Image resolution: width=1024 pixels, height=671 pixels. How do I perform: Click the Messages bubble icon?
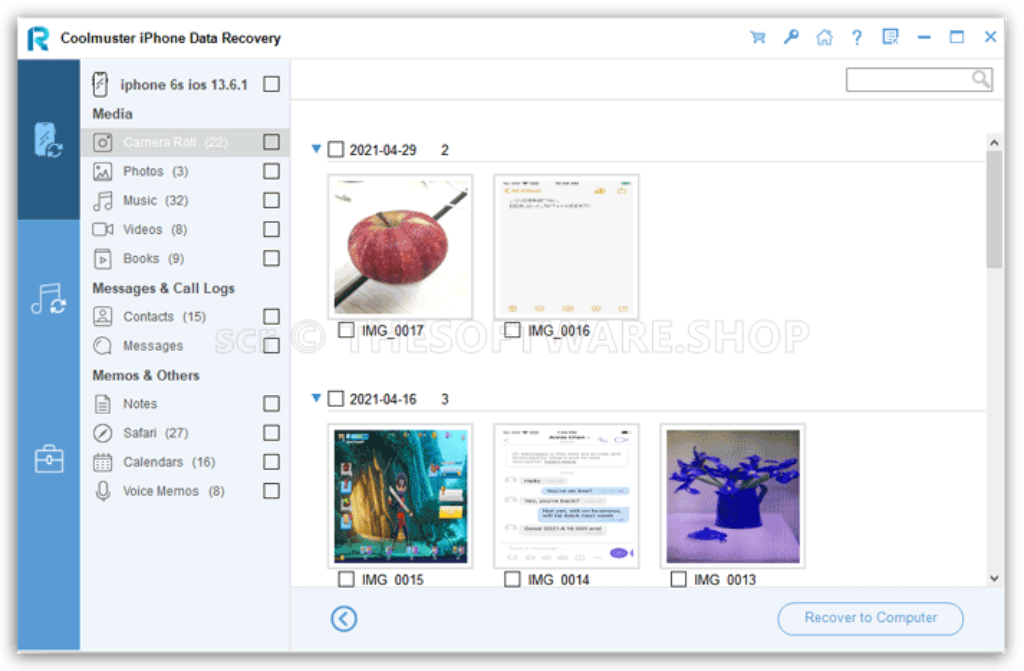103,346
